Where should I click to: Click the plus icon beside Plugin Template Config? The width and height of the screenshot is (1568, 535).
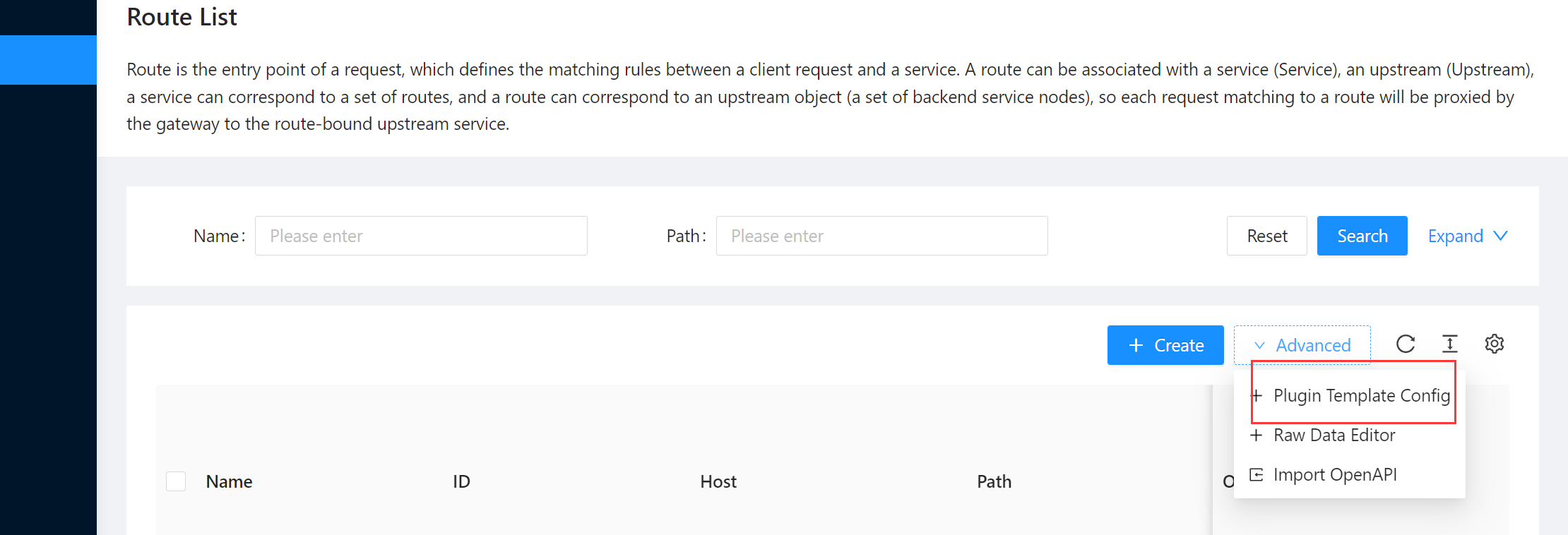point(1257,395)
